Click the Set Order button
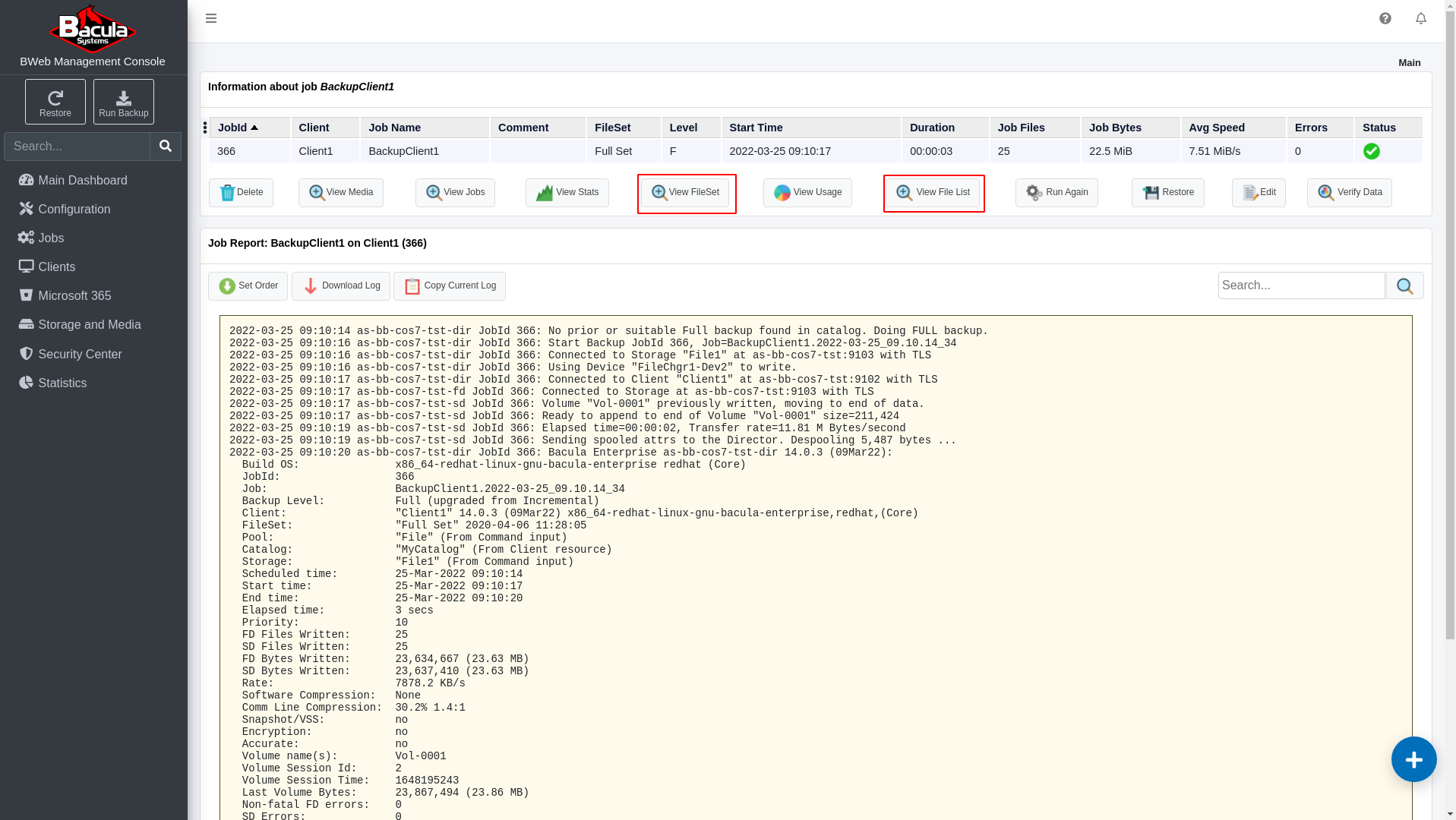The image size is (1456, 820). 248,286
